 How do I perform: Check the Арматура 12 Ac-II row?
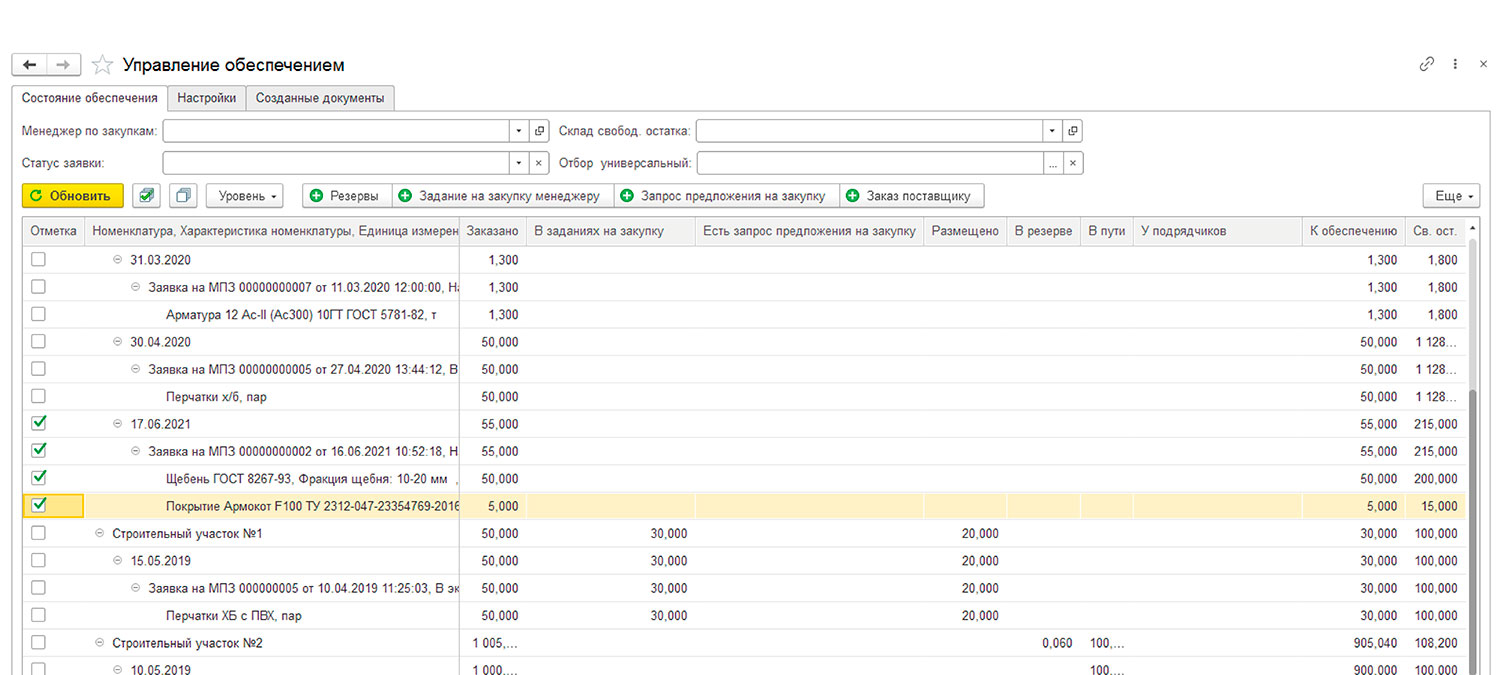click(38, 314)
